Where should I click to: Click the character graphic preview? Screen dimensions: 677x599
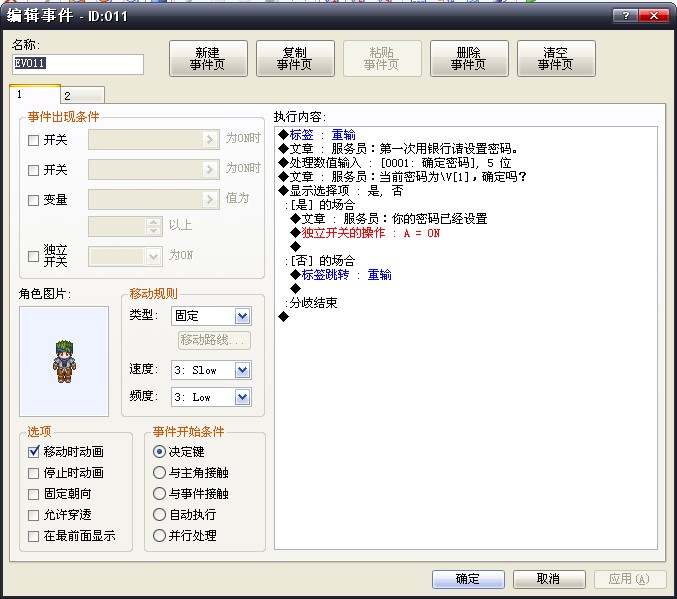click(64, 361)
